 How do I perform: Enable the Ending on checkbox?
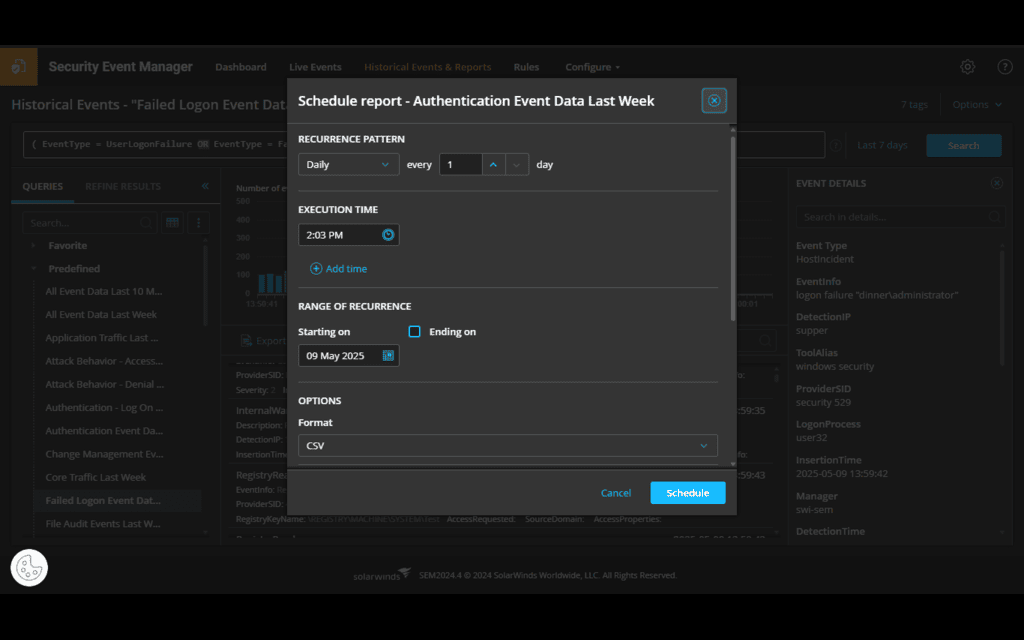(x=415, y=331)
